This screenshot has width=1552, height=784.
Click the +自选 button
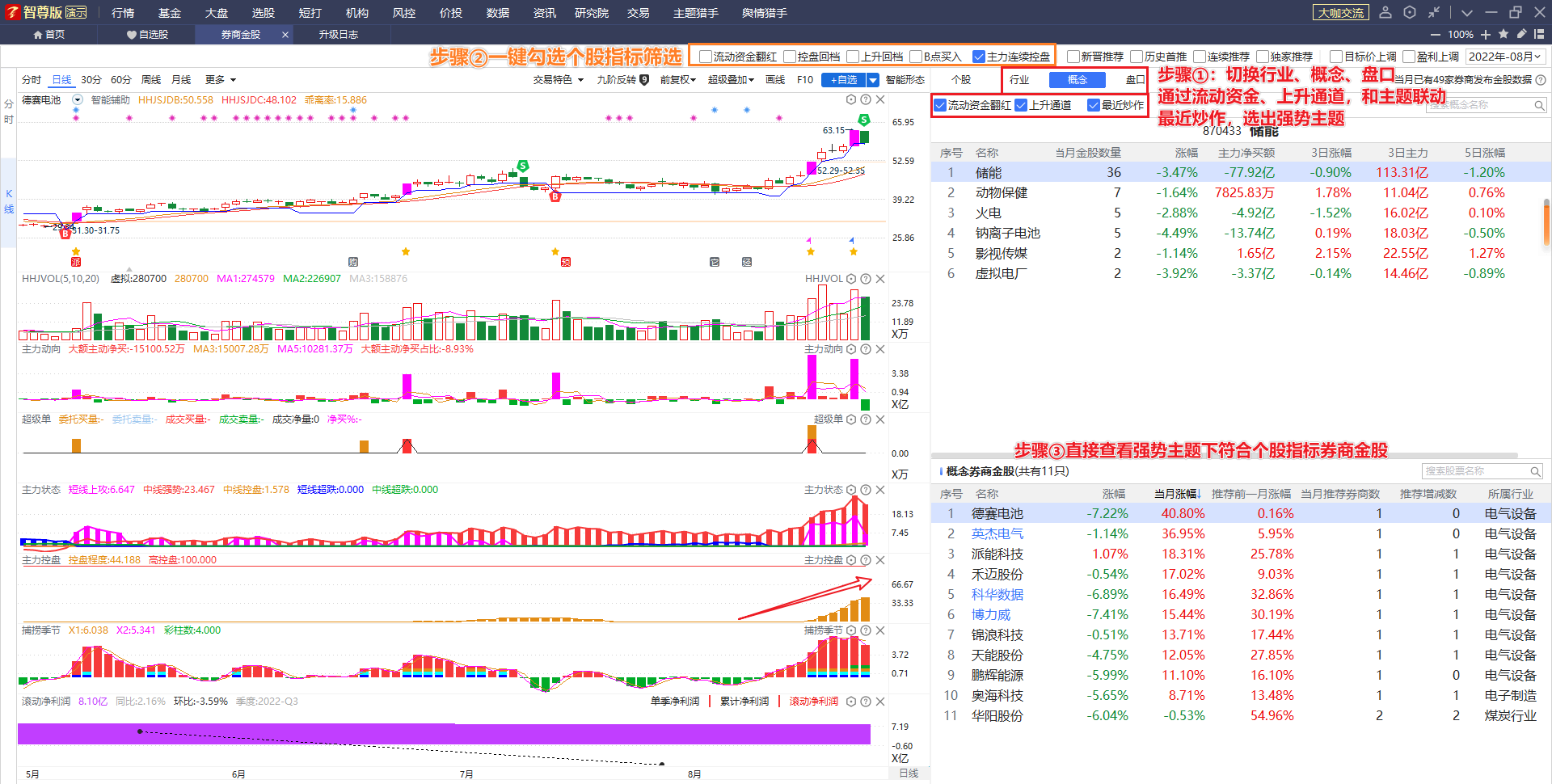click(844, 80)
